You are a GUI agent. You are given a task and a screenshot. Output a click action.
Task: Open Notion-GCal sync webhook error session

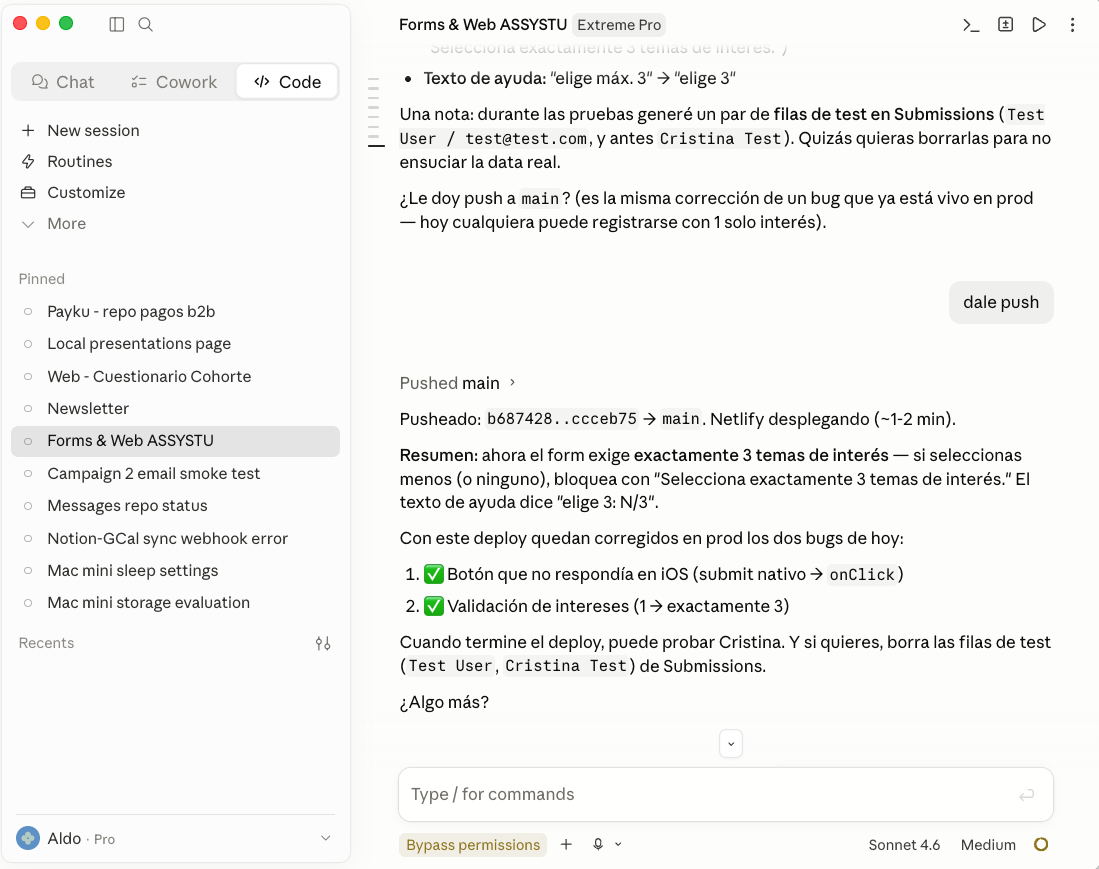(x=175, y=538)
